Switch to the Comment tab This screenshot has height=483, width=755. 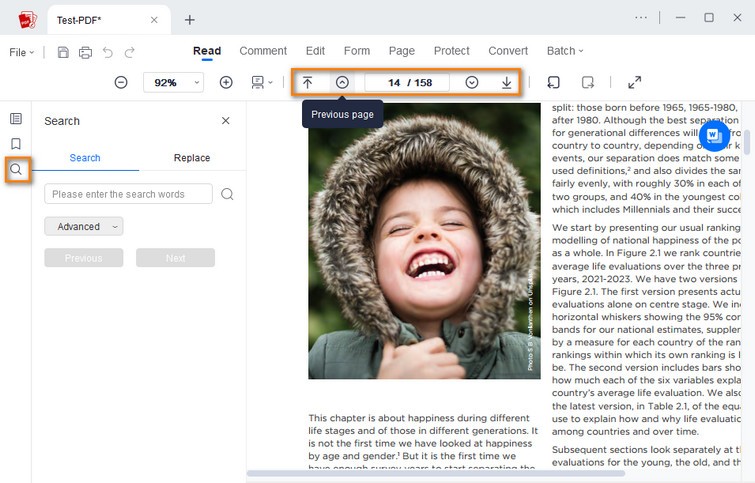pyautogui.click(x=263, y=51)
